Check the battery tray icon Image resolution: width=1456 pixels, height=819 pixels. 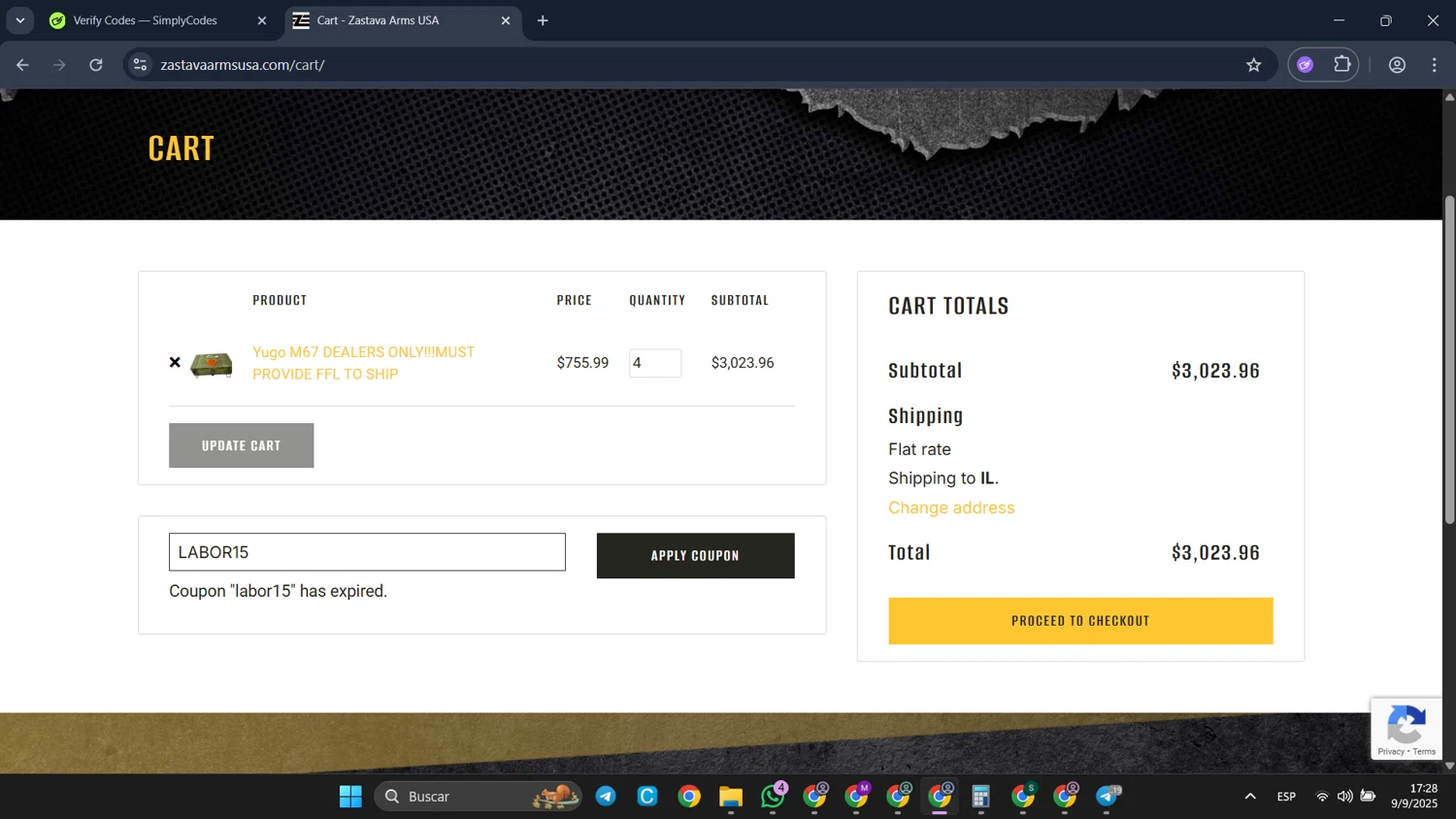click(1368, 797)
